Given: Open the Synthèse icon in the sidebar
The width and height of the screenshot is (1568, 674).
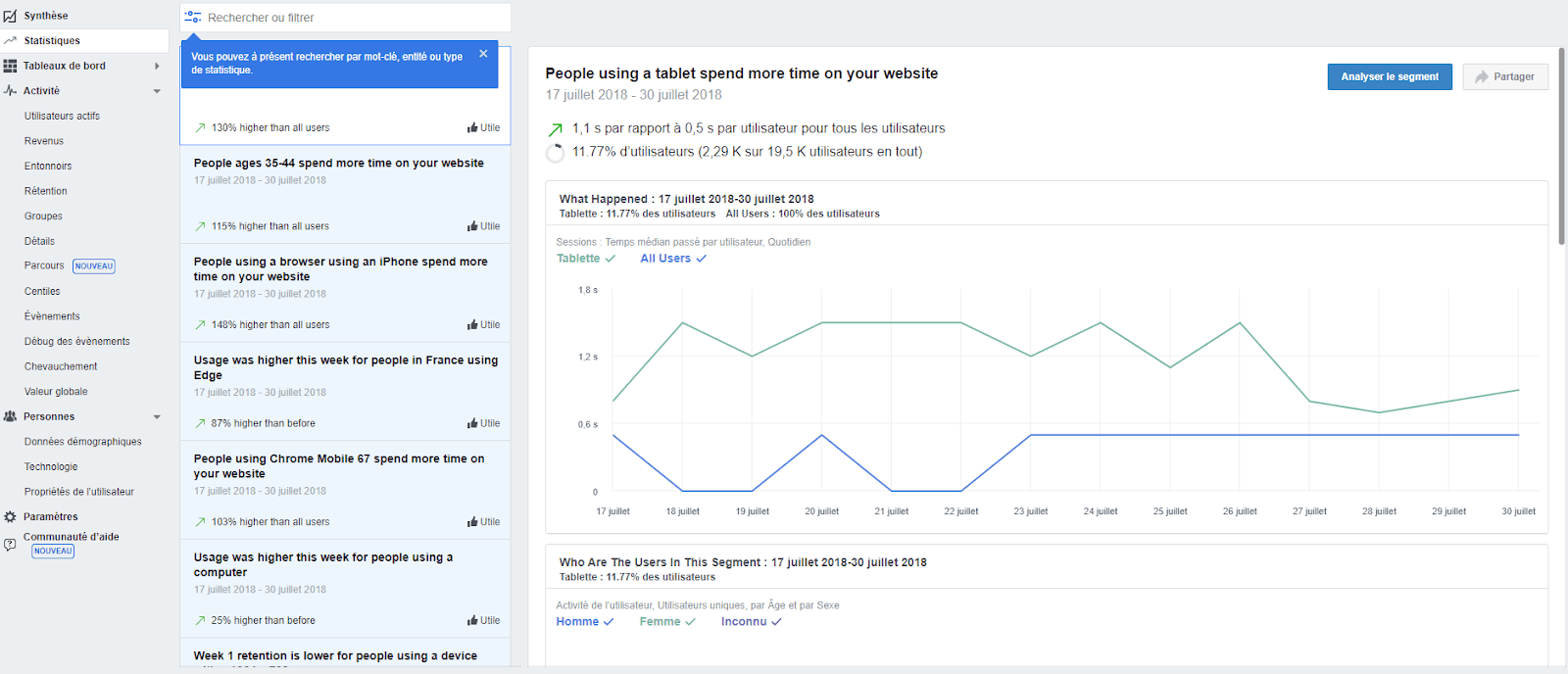Looking at the screenshot, I should [x=10, y=16].
